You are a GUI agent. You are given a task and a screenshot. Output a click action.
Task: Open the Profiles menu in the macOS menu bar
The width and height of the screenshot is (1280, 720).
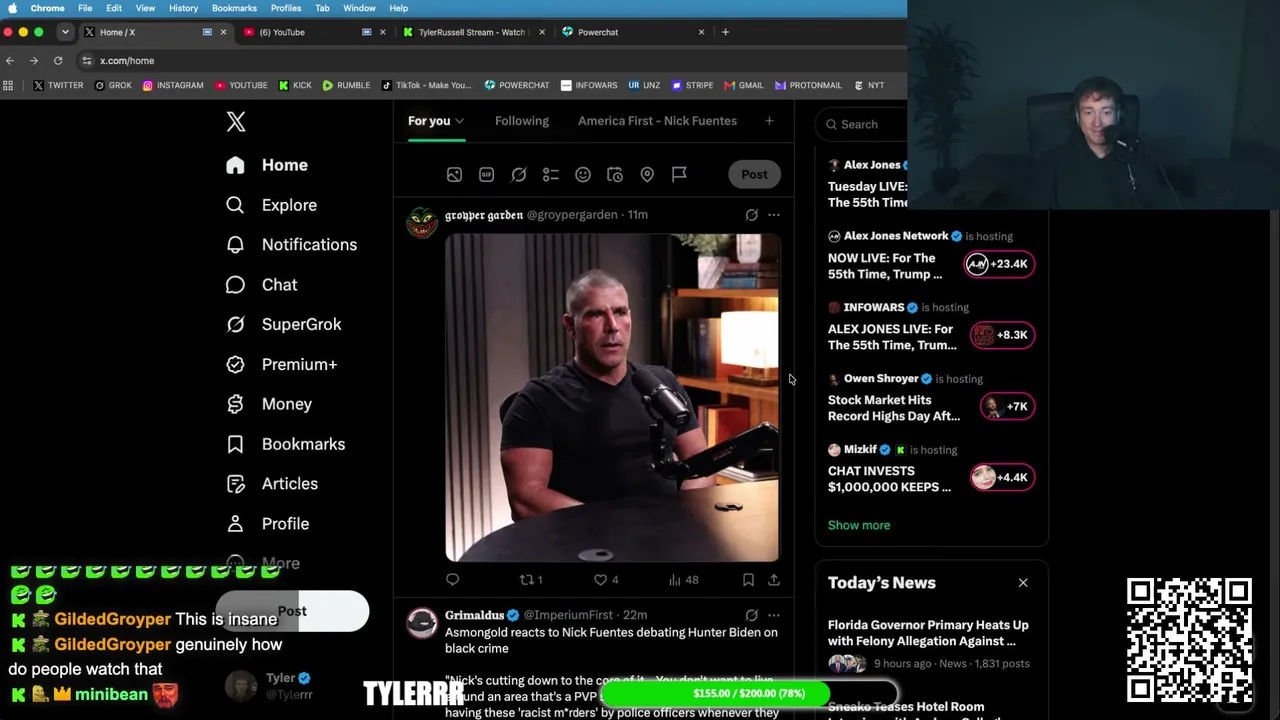285,8
